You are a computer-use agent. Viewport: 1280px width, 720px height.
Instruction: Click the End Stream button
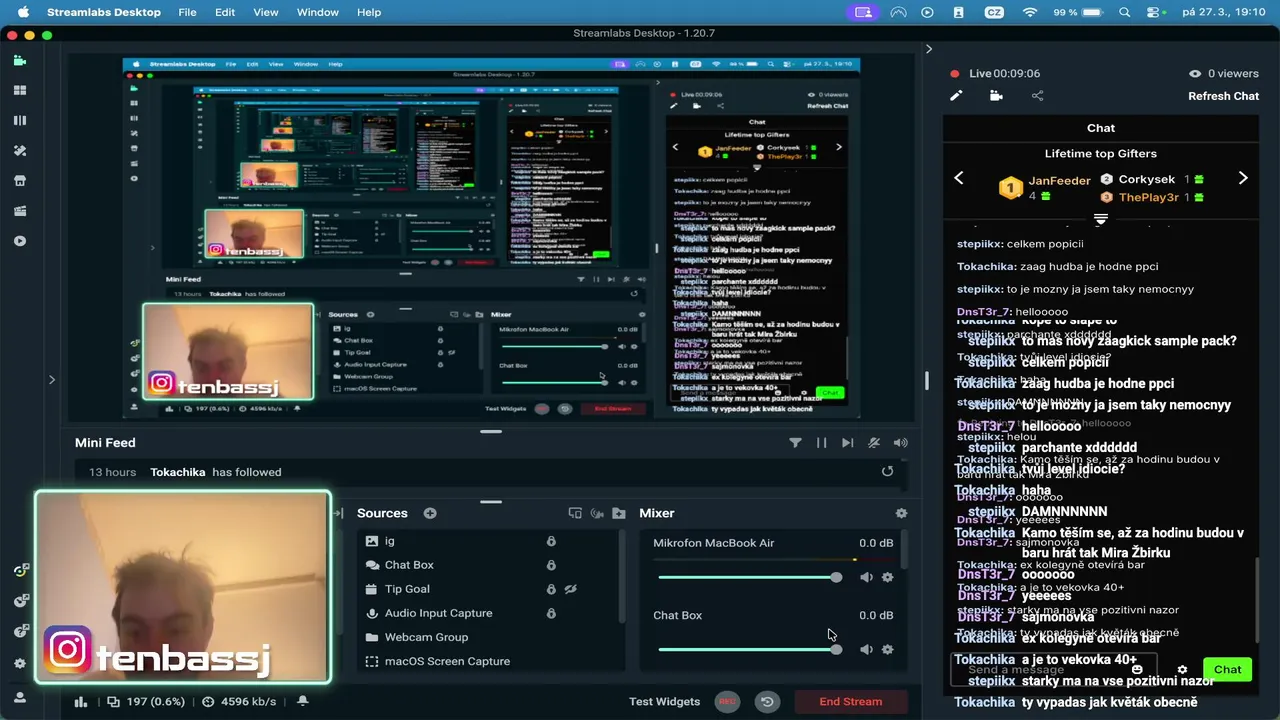pyautogui.click(x=851, y=702)
